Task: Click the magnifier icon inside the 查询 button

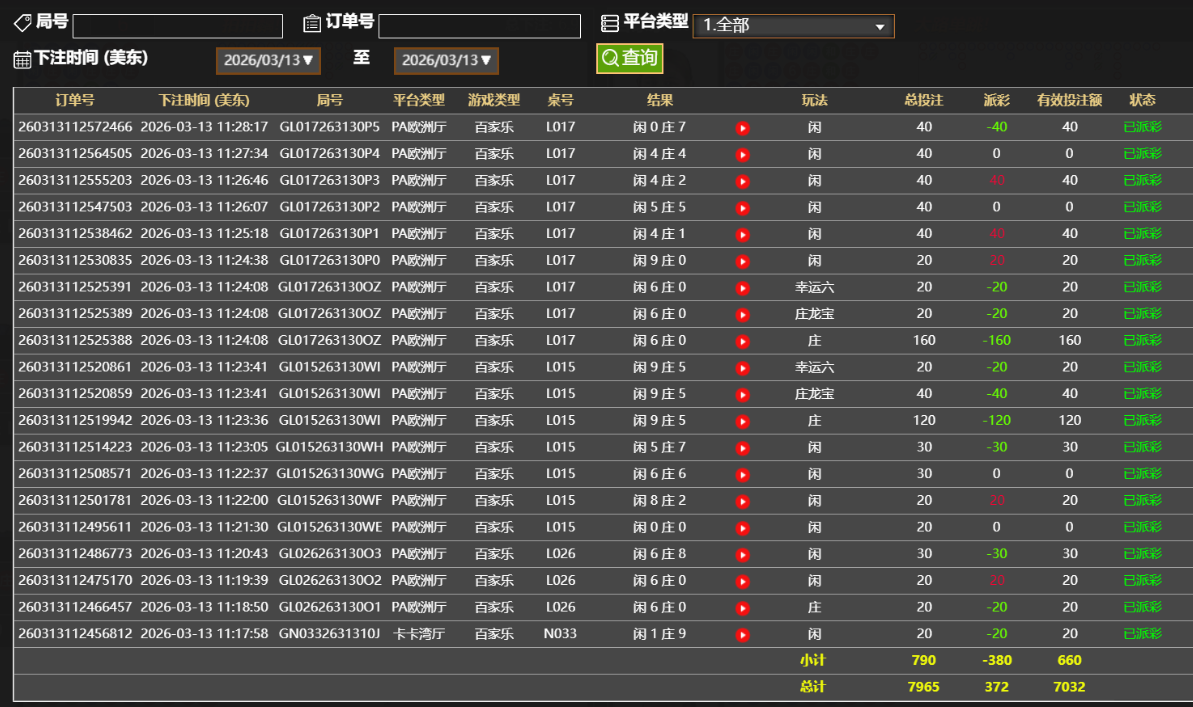Action: 609,59
